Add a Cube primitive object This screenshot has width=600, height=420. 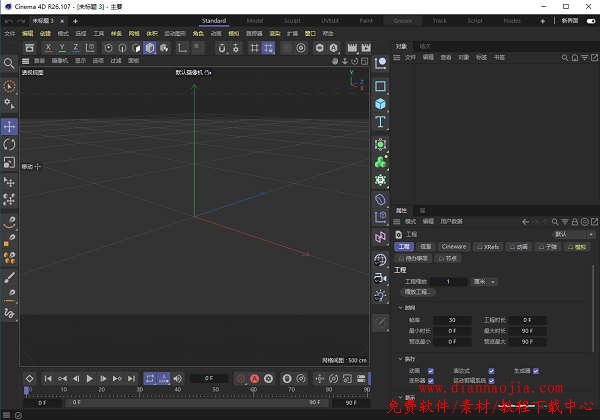tap(380, 104)
